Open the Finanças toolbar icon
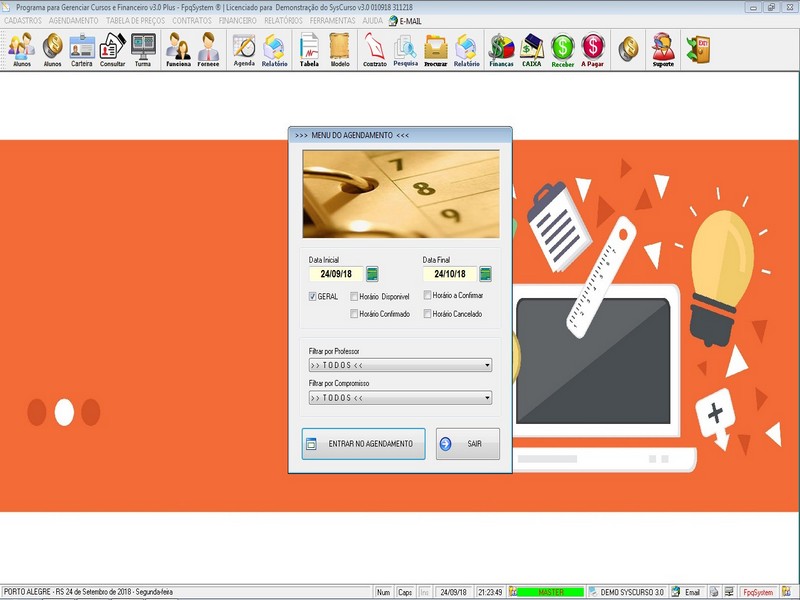This screenshot has width=800, height=600. (x=502, y=49)
